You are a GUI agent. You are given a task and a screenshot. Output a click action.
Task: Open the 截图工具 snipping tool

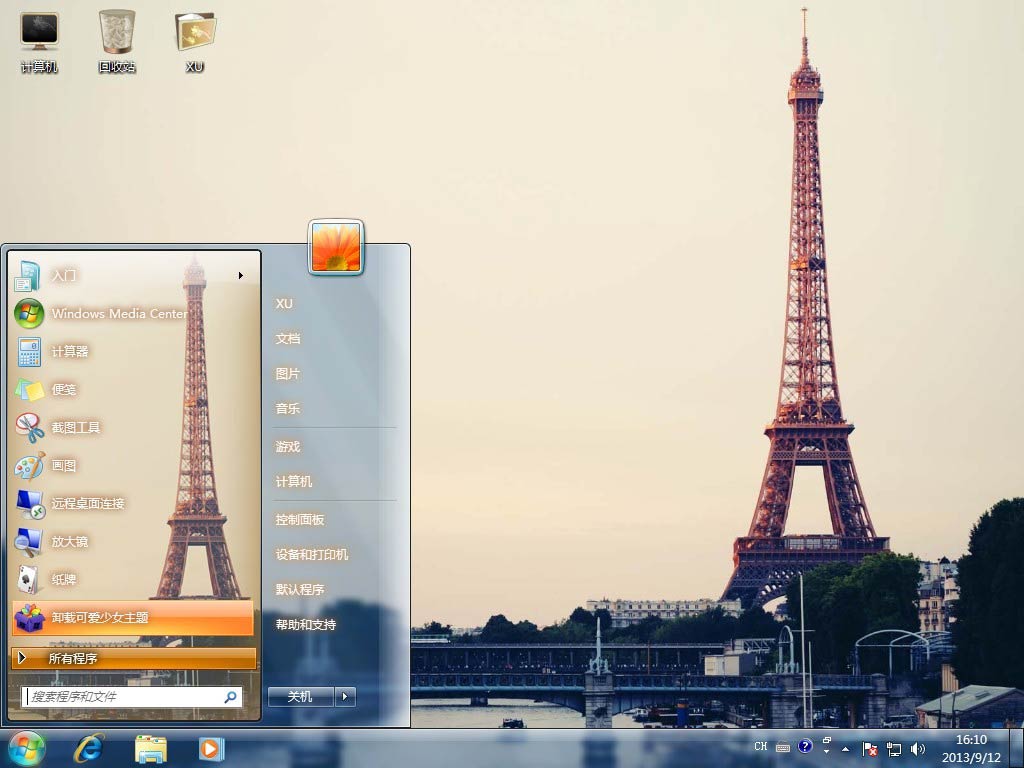76,427
